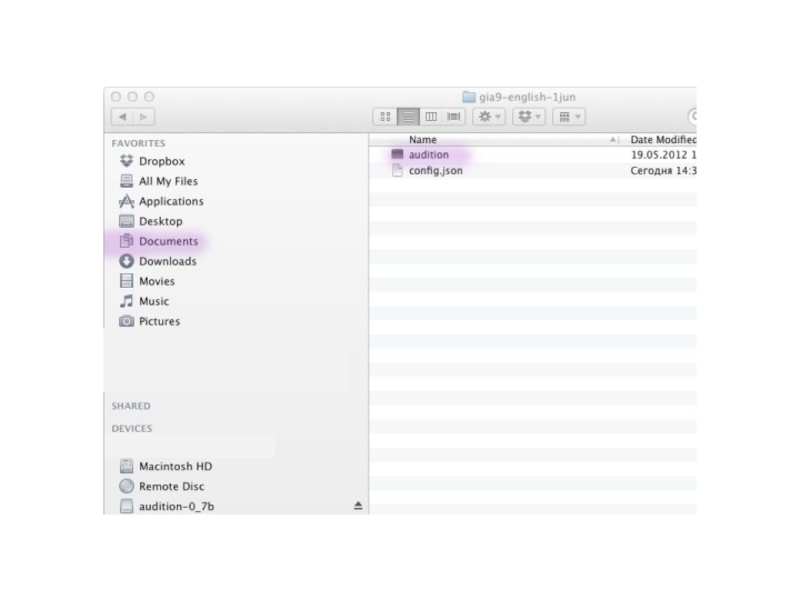
Task: Click the Сегодня 14:3 date cell
Action: [663, 170]
